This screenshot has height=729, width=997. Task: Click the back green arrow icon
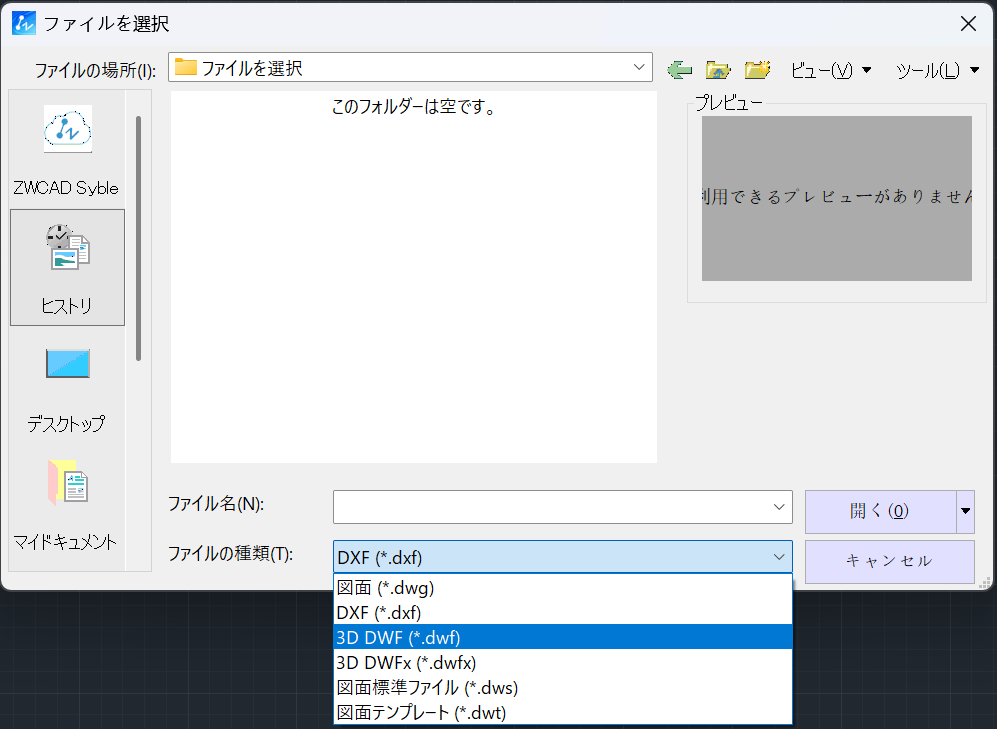(x=681, y=68)
